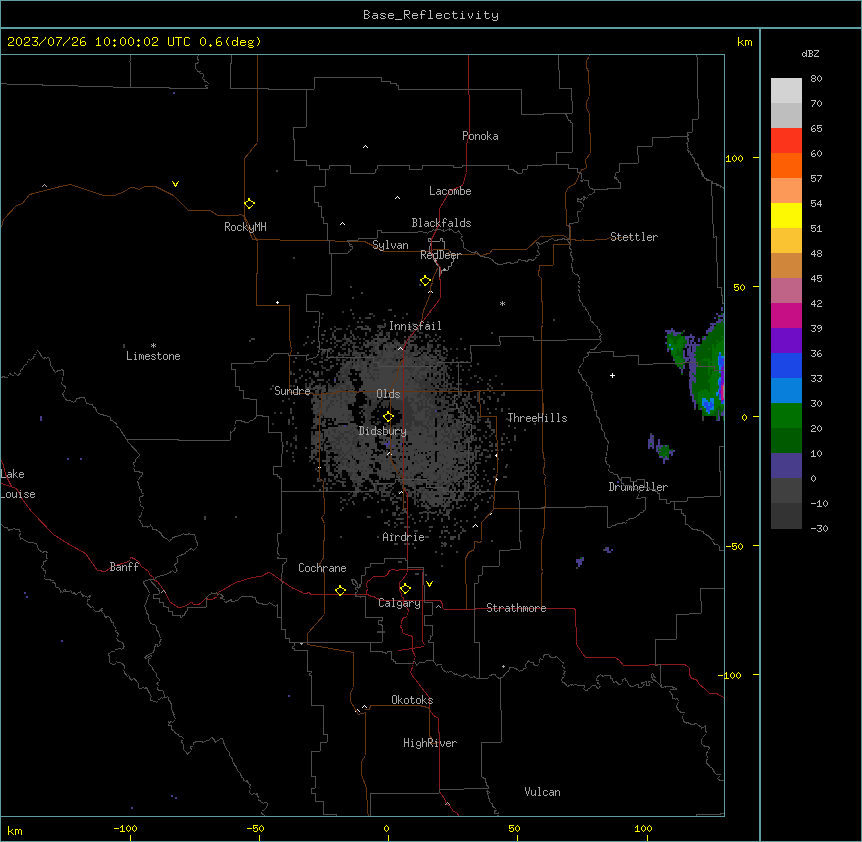
Task: Click the dBZ legend heading
Action: click(x=810, y=53)
